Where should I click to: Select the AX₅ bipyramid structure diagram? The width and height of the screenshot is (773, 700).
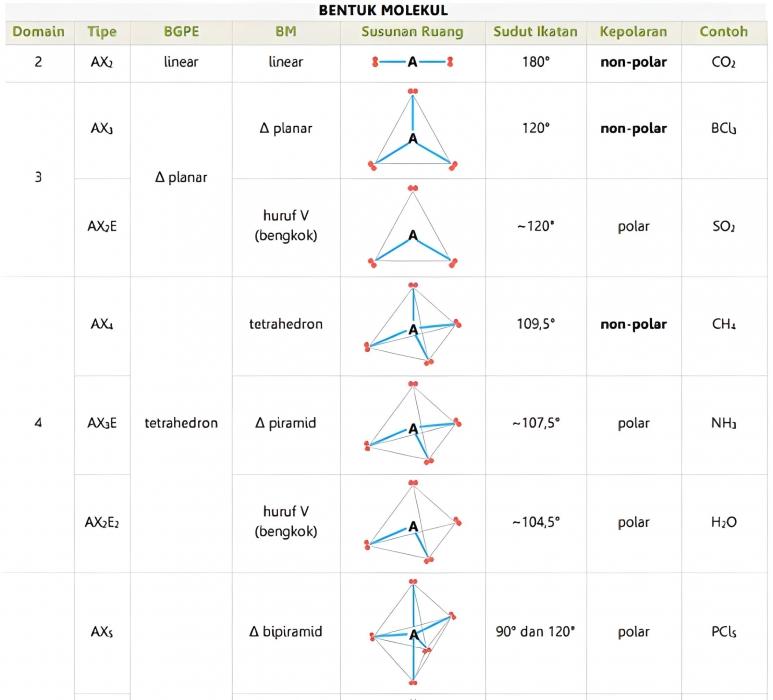[412, 630]
